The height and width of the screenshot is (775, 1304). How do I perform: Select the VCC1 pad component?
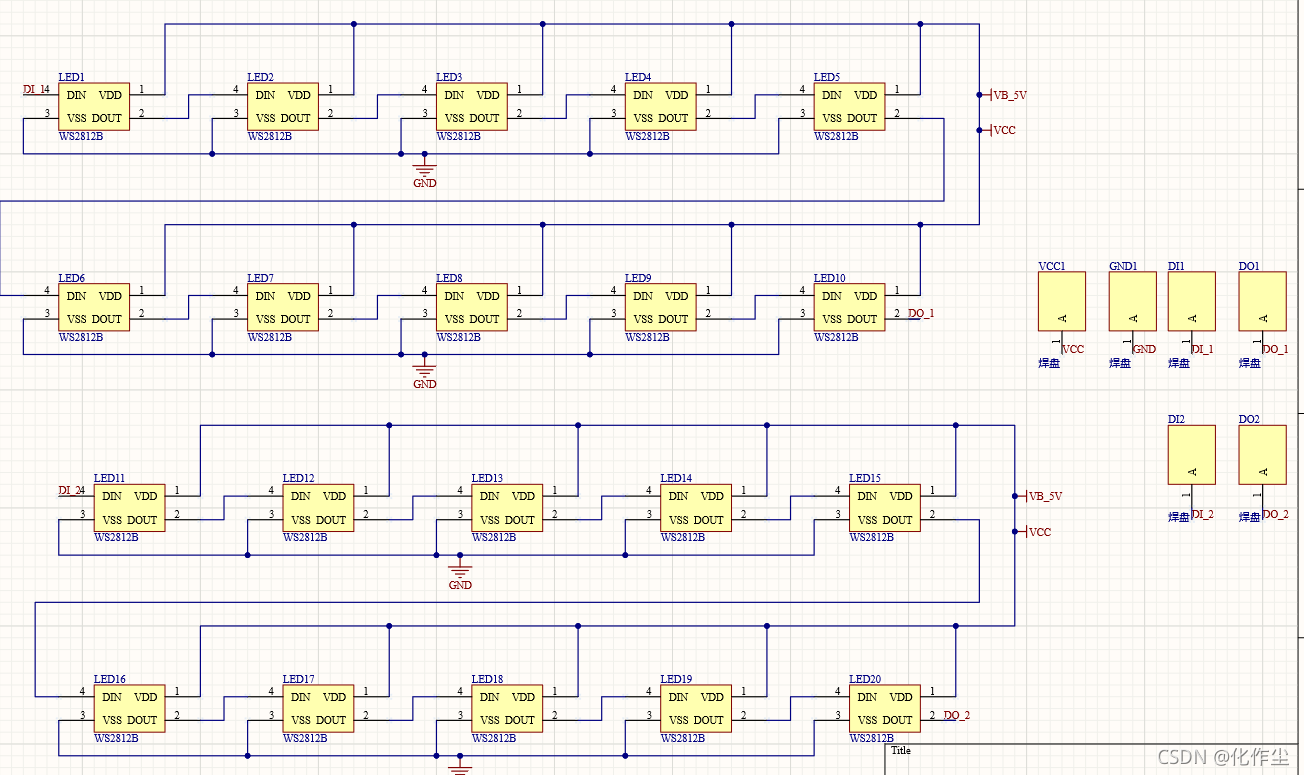1062,301
